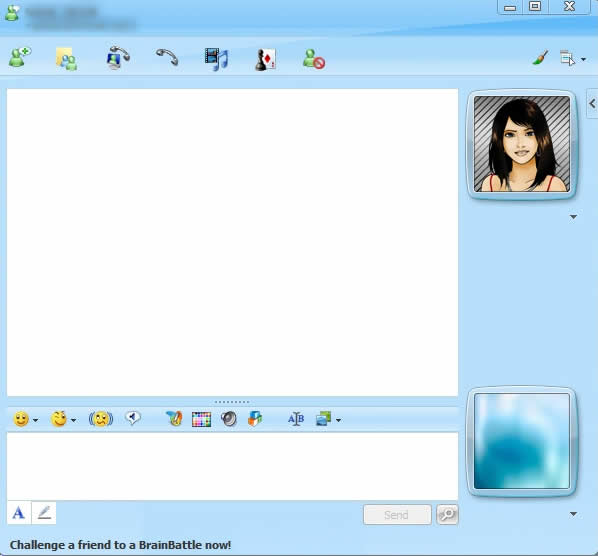Viewport: 598px width, 556px height.
Task: Call contact with the phone handset icon
Action: click(167, 57)
